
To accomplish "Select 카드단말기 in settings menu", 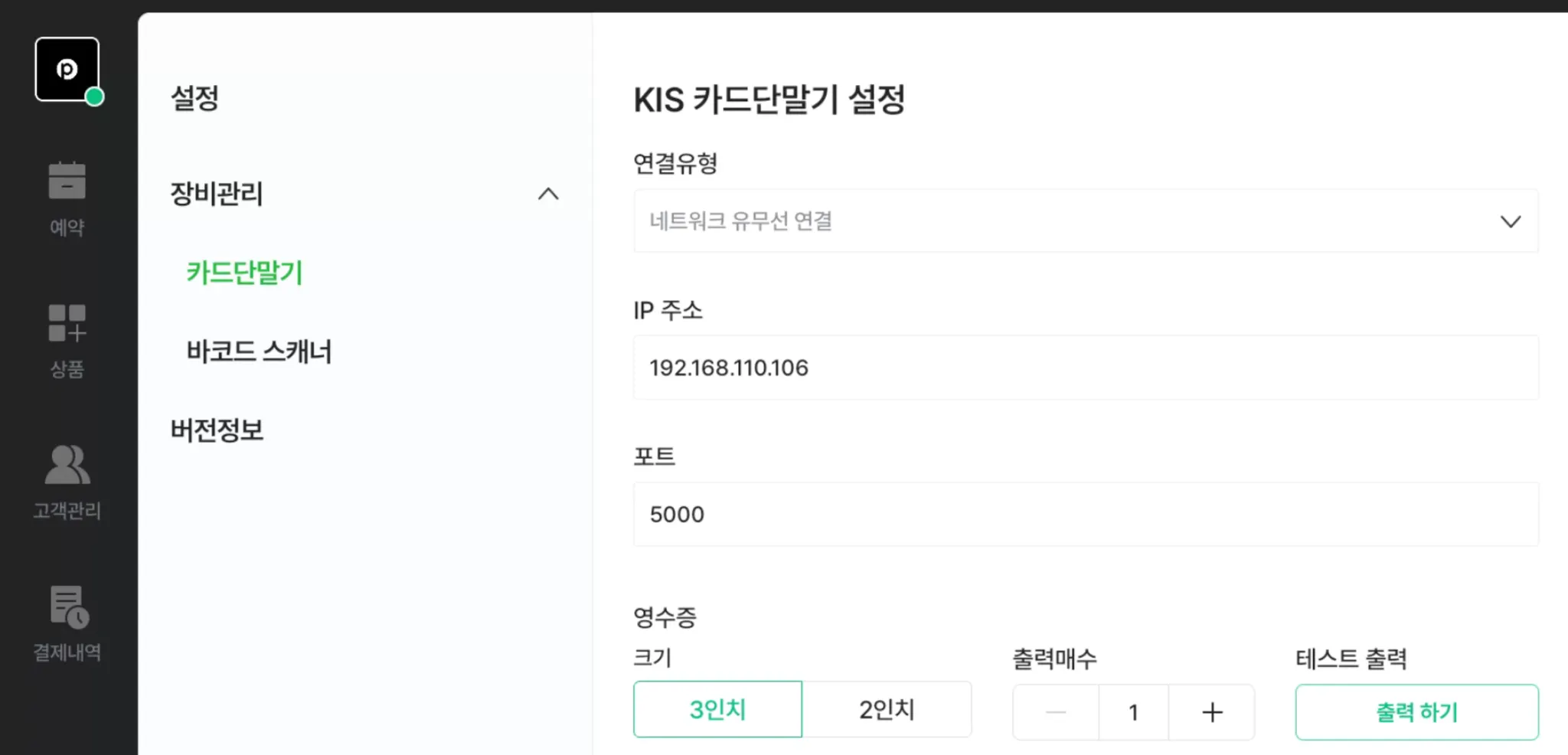I will (245, 273).
